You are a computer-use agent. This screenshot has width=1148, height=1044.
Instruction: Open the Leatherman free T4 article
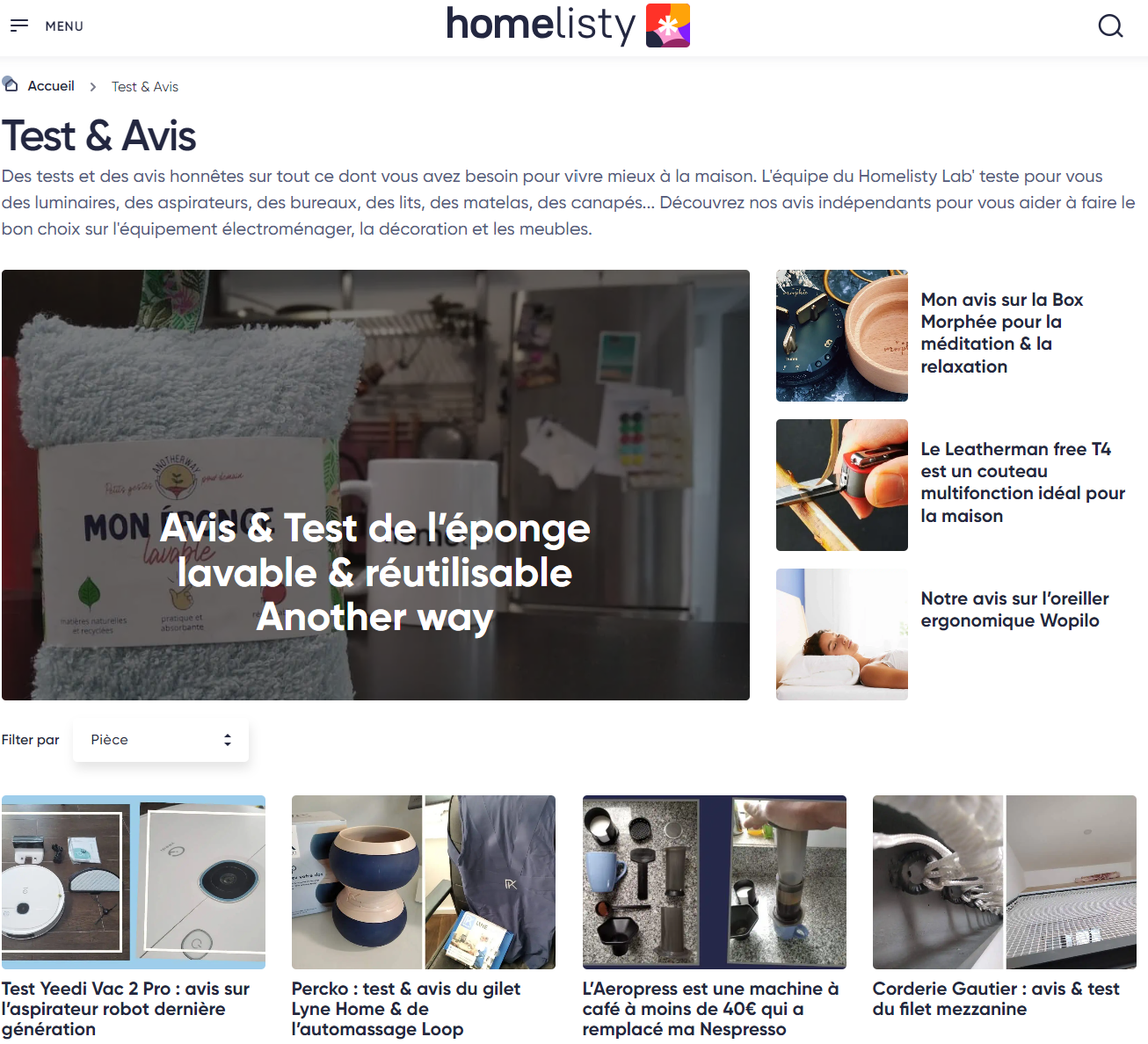[x=1023, y=482]
